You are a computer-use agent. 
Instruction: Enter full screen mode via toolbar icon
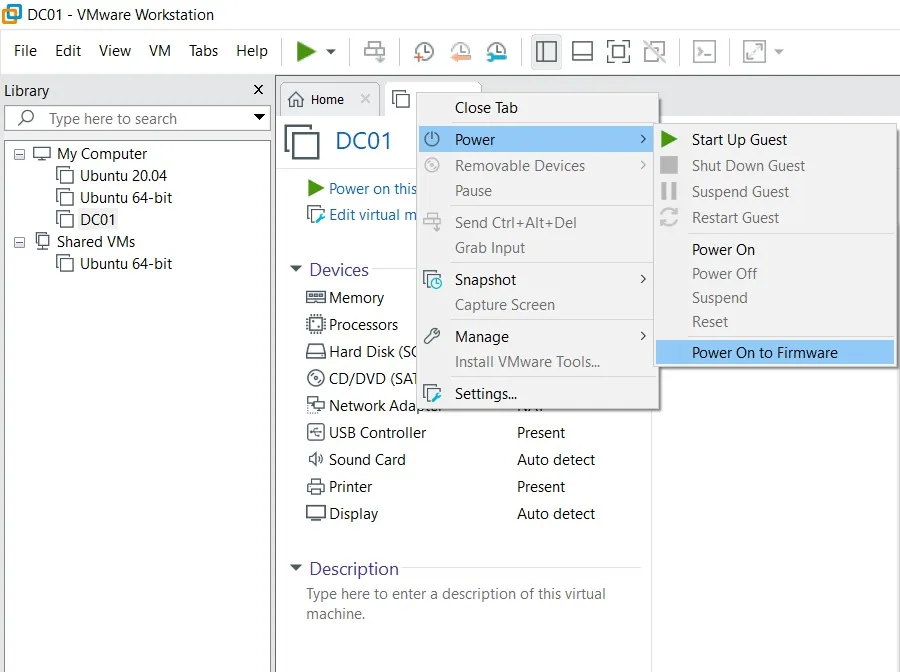point(618,52)
